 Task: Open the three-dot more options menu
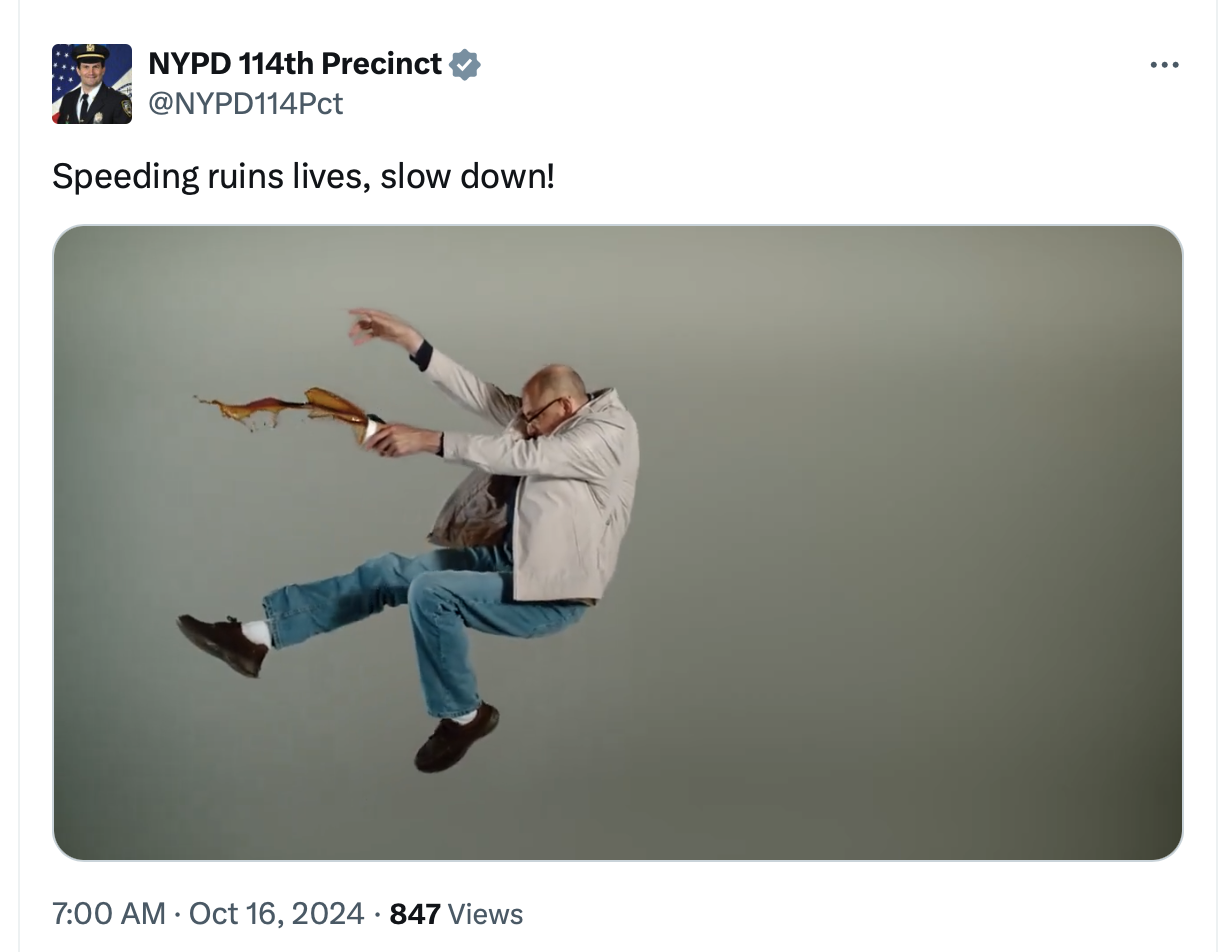pyautogui.click(x=1164, y=65)
